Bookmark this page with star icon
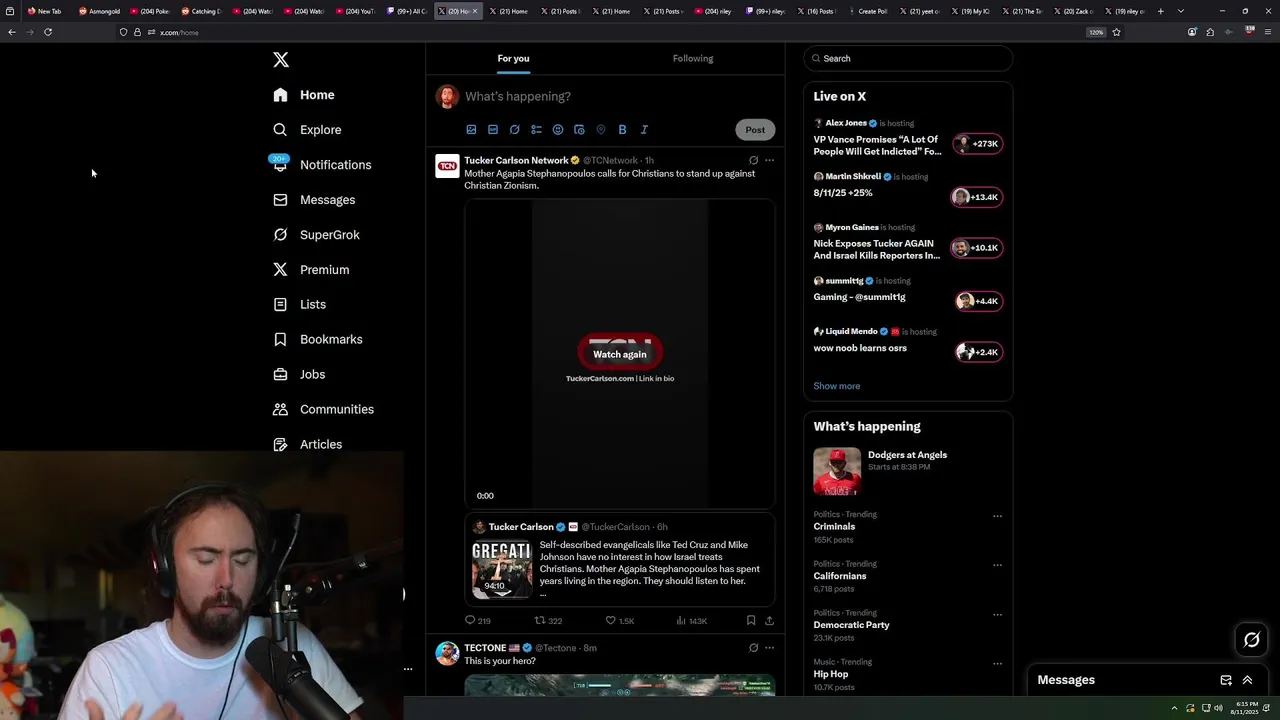The image size is (1280, 720). 1116,32
